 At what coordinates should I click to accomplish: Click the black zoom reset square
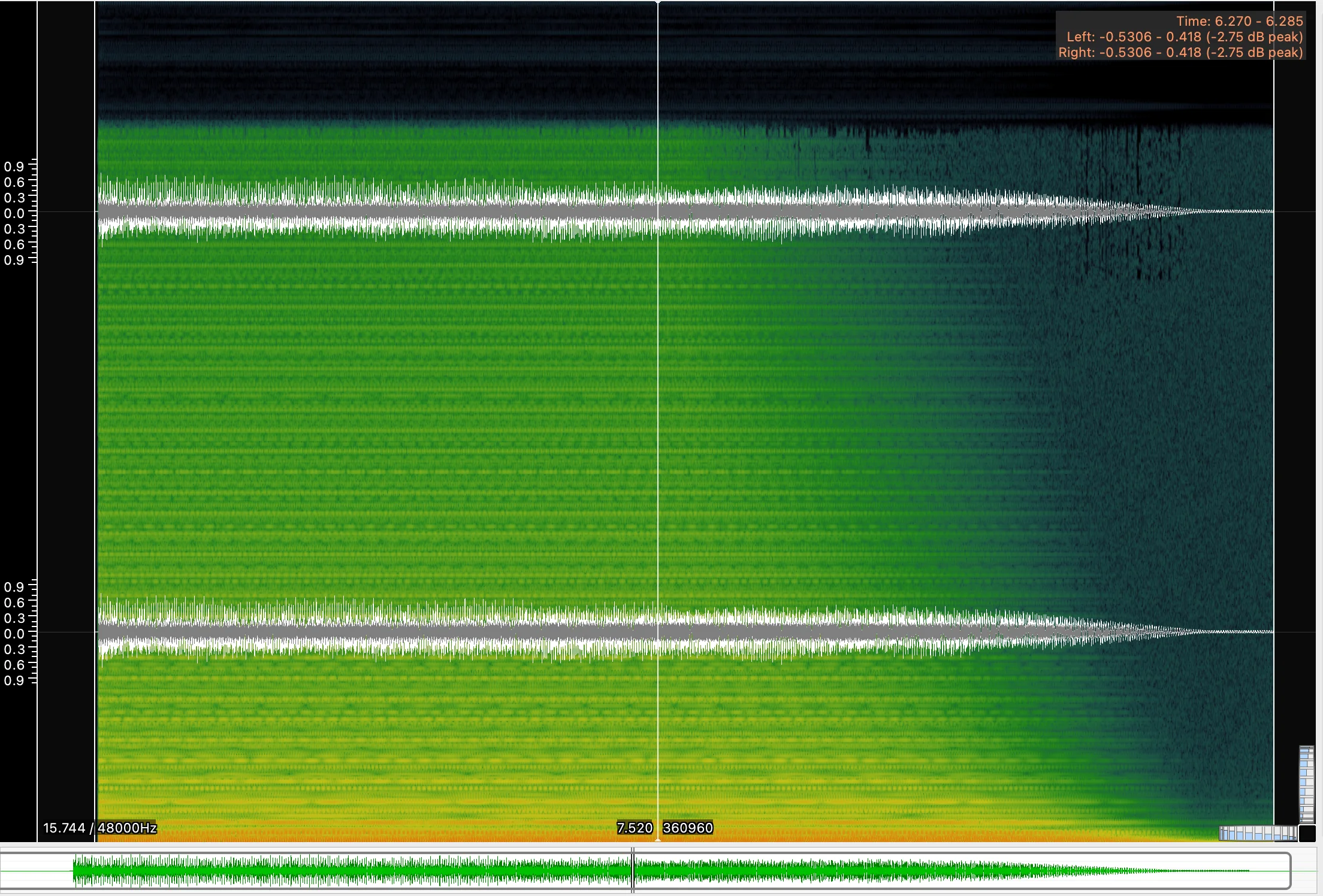(1307, 833)
